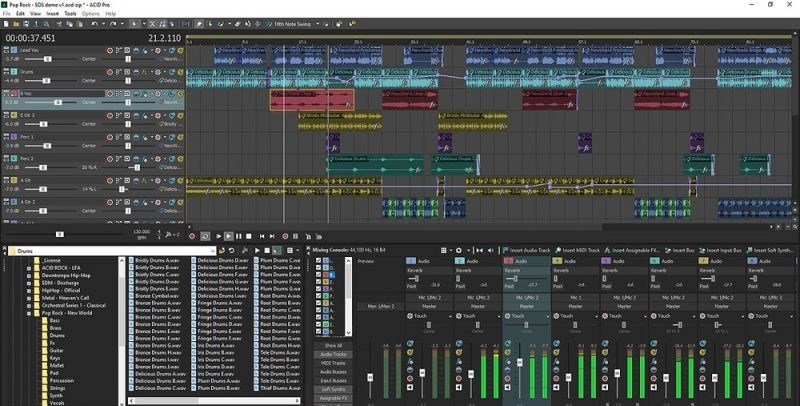800x406 pixels.
Task: Select the Percussion folder in the tree
Action: click(62, 380)
